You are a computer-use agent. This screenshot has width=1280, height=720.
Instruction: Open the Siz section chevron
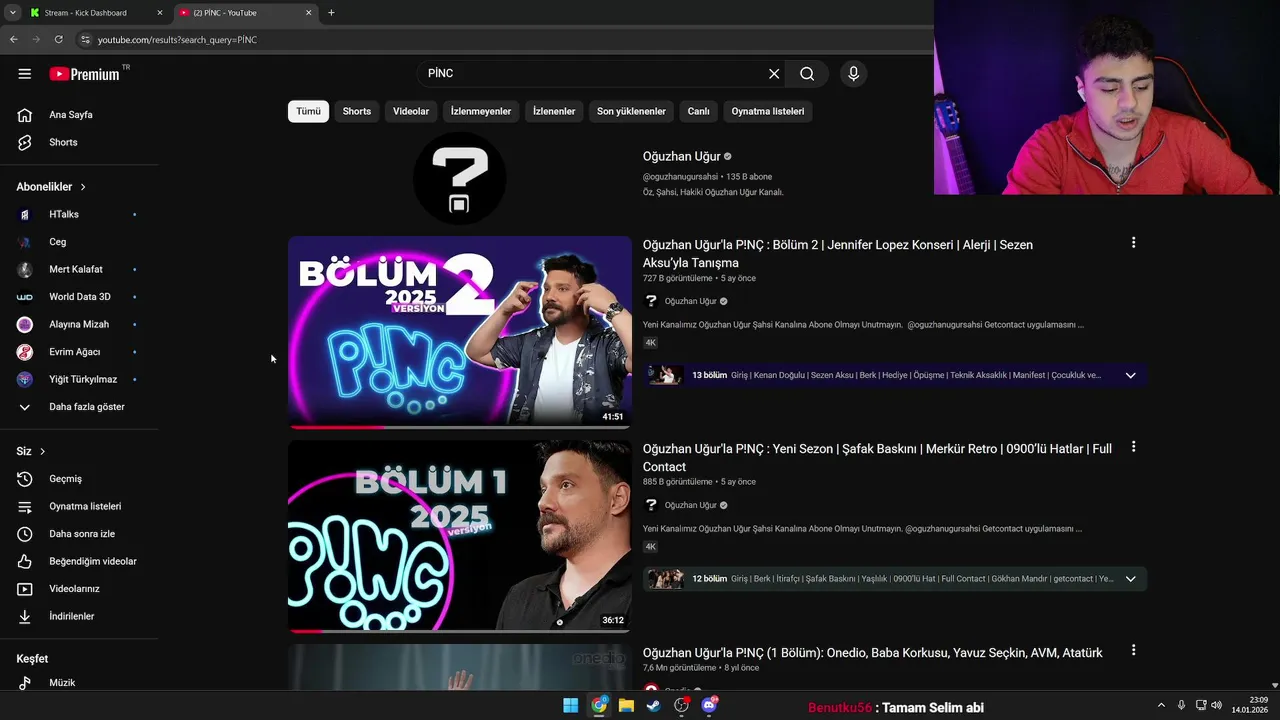coord(42,452)
